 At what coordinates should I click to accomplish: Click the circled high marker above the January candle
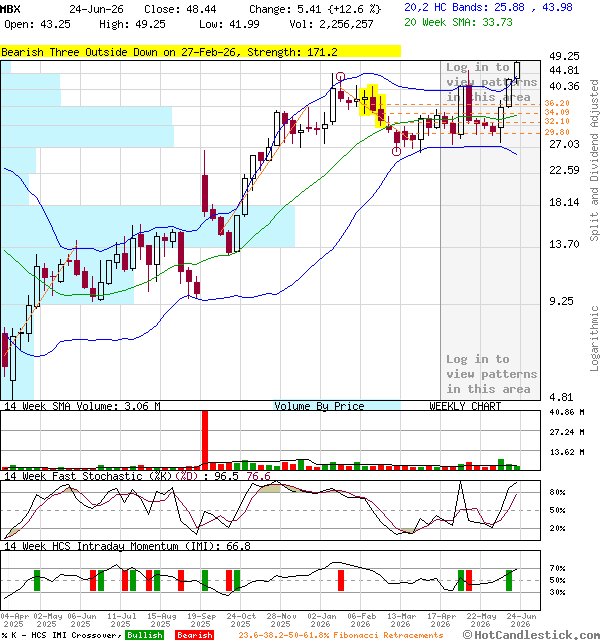[x=340, y=76]
